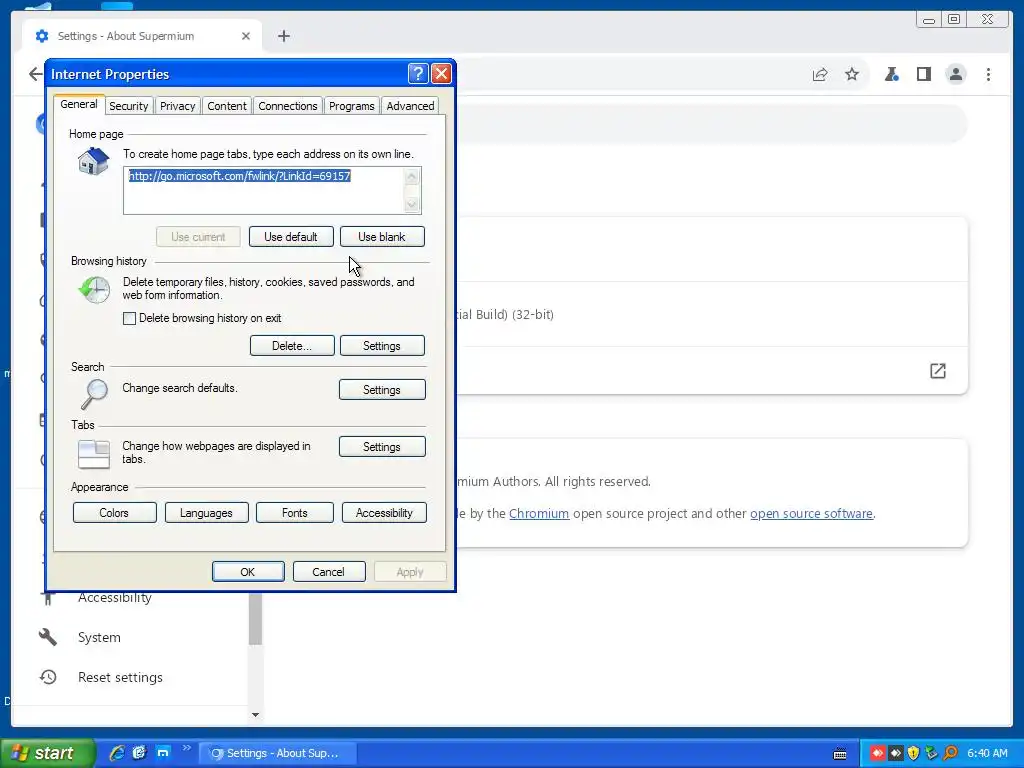1024x768 pixels.
Task: Open the profile avatar icon
Action: tap(955, 74)
